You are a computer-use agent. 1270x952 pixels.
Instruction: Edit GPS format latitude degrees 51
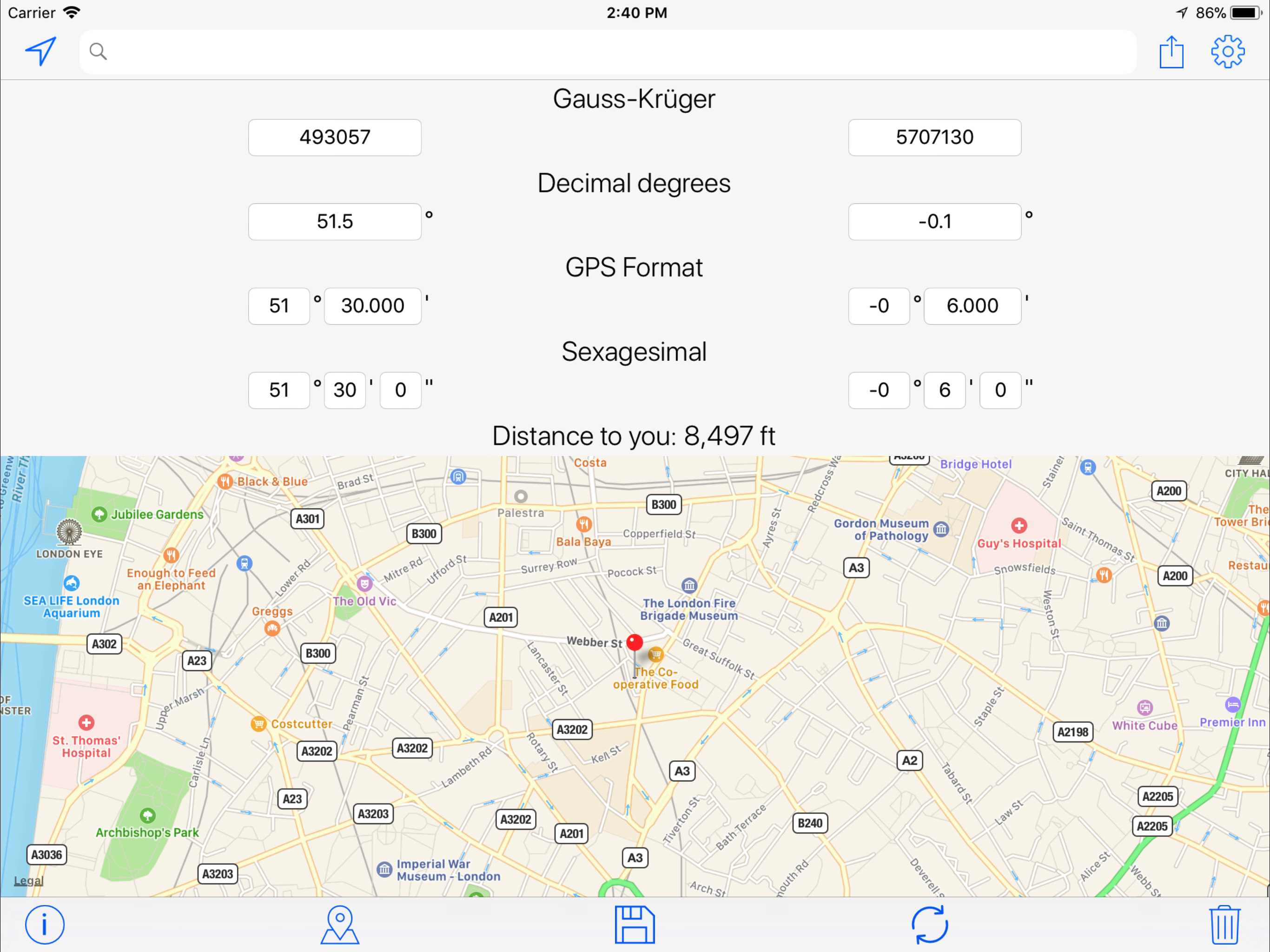[x=279, y=306]
